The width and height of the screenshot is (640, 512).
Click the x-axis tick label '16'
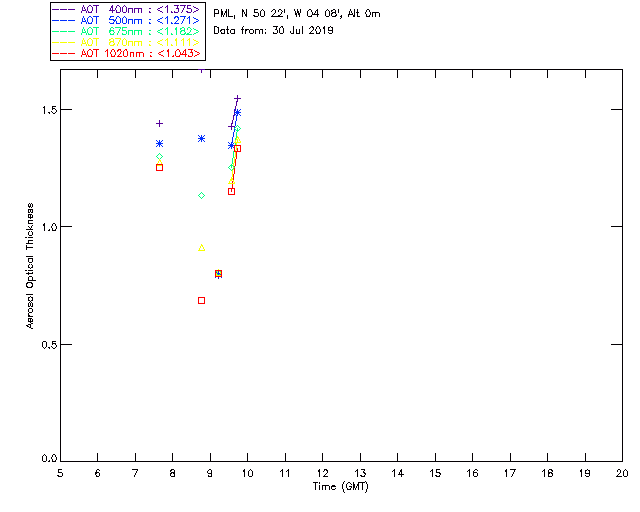pos(472,473)
